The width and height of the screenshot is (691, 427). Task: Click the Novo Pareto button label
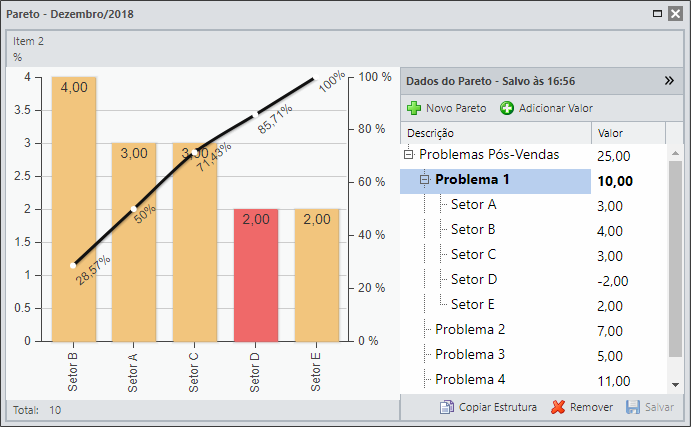point(456,108)
